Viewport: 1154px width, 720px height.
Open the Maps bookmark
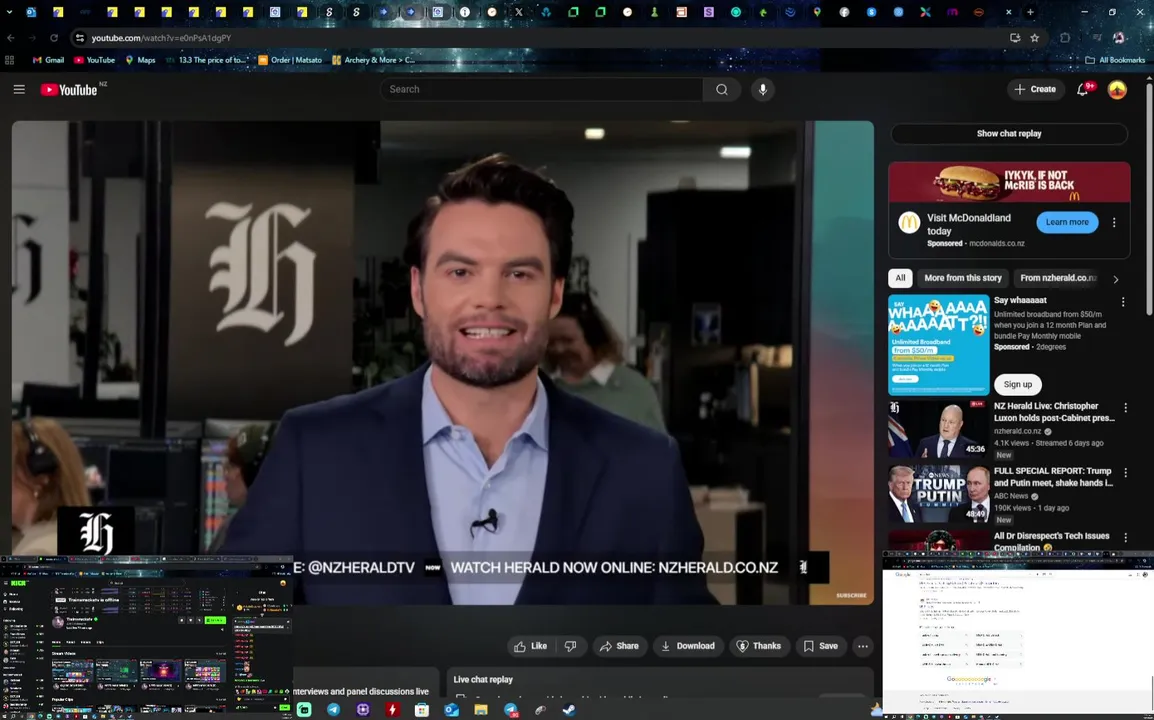coord(140,60)
